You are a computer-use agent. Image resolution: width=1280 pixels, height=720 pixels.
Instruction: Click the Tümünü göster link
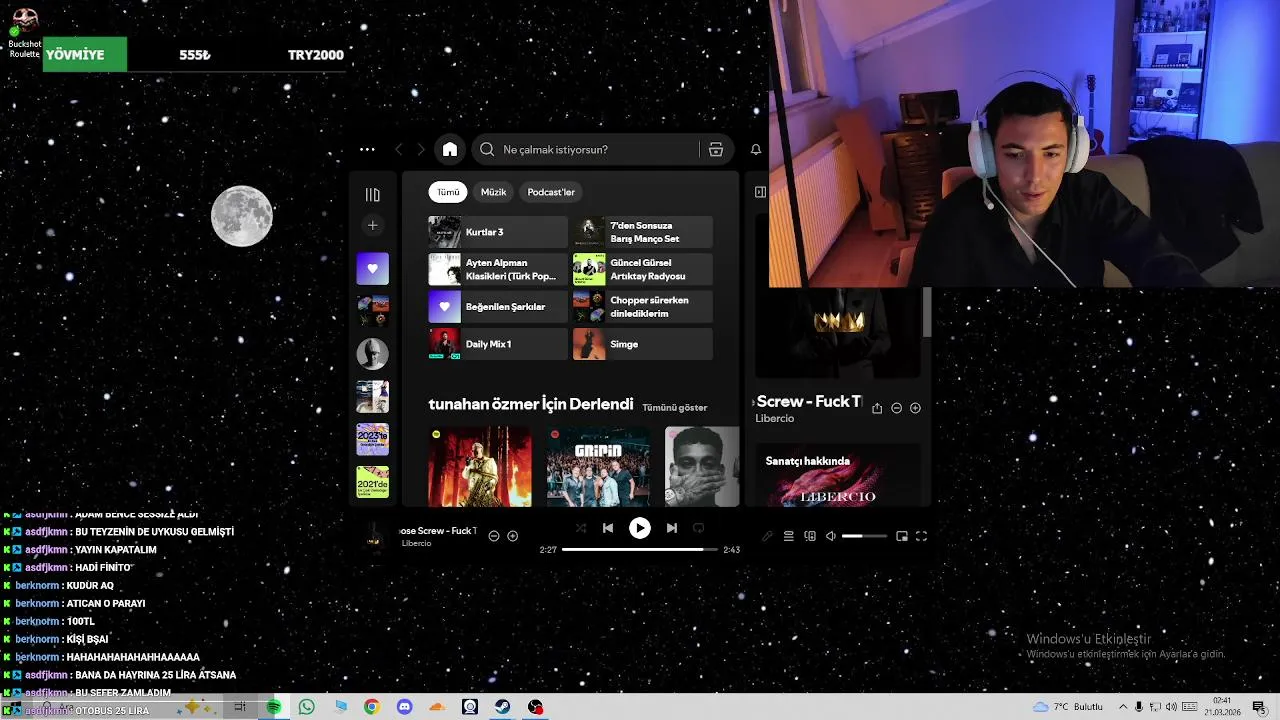coord(675,407)
